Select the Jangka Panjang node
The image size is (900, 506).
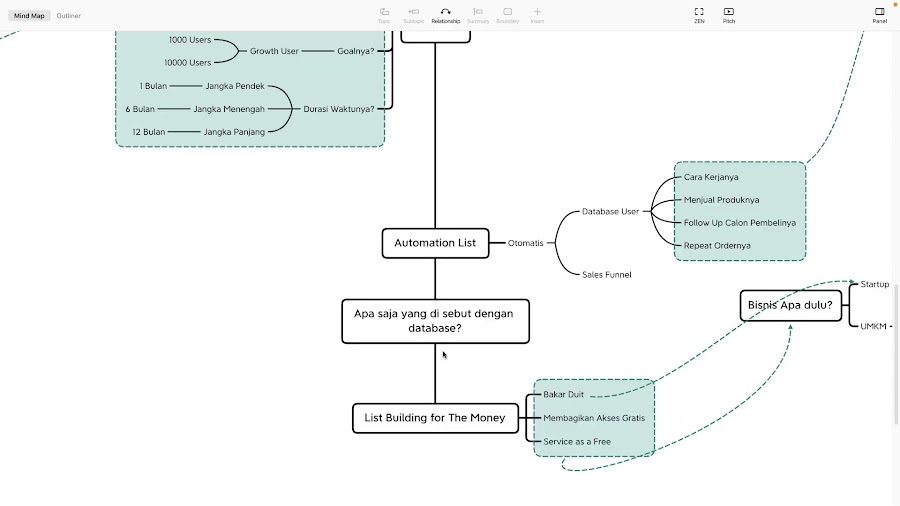[234, 132]
